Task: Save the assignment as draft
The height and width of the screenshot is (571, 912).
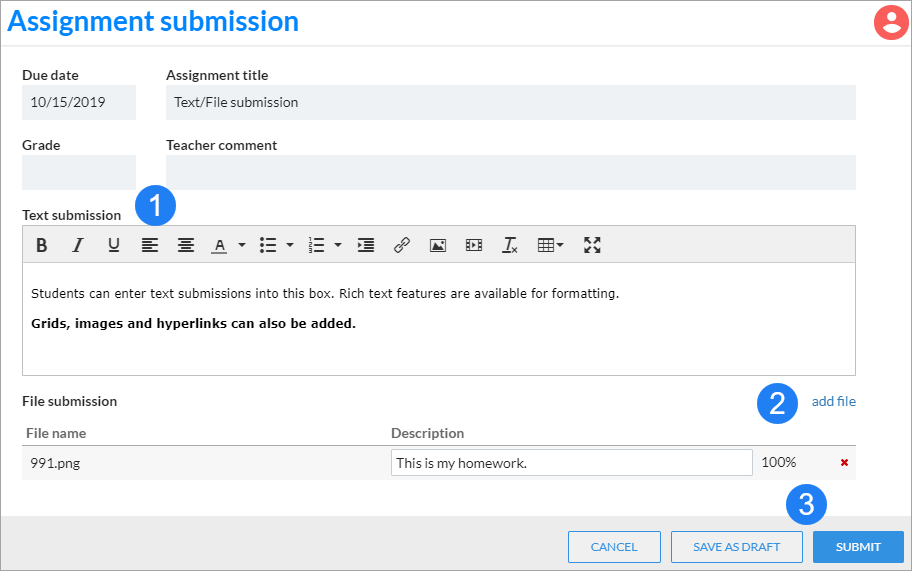Action: click(736, 547)
